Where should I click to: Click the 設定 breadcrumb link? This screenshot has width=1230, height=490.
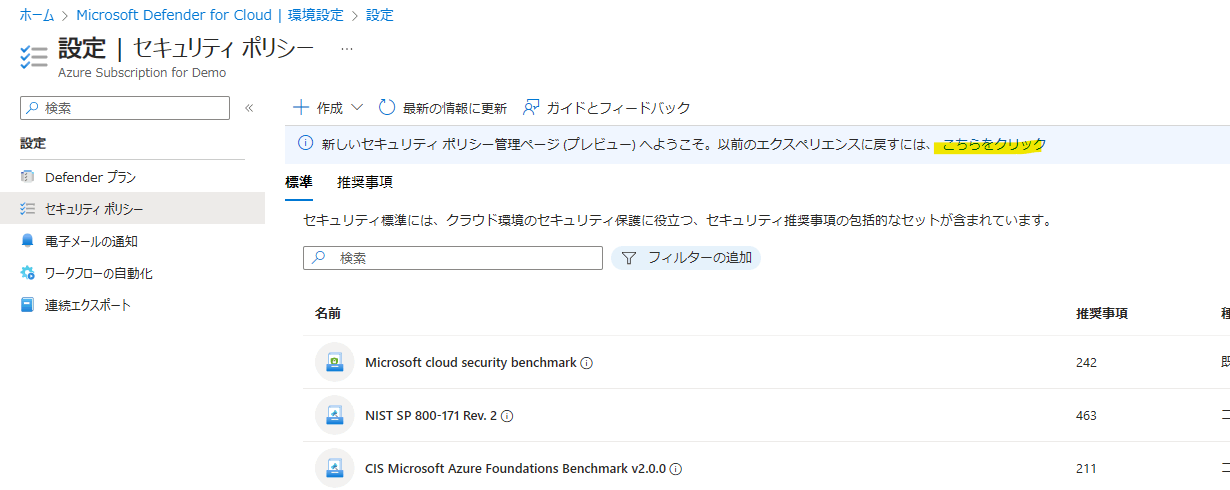(379, 15)
